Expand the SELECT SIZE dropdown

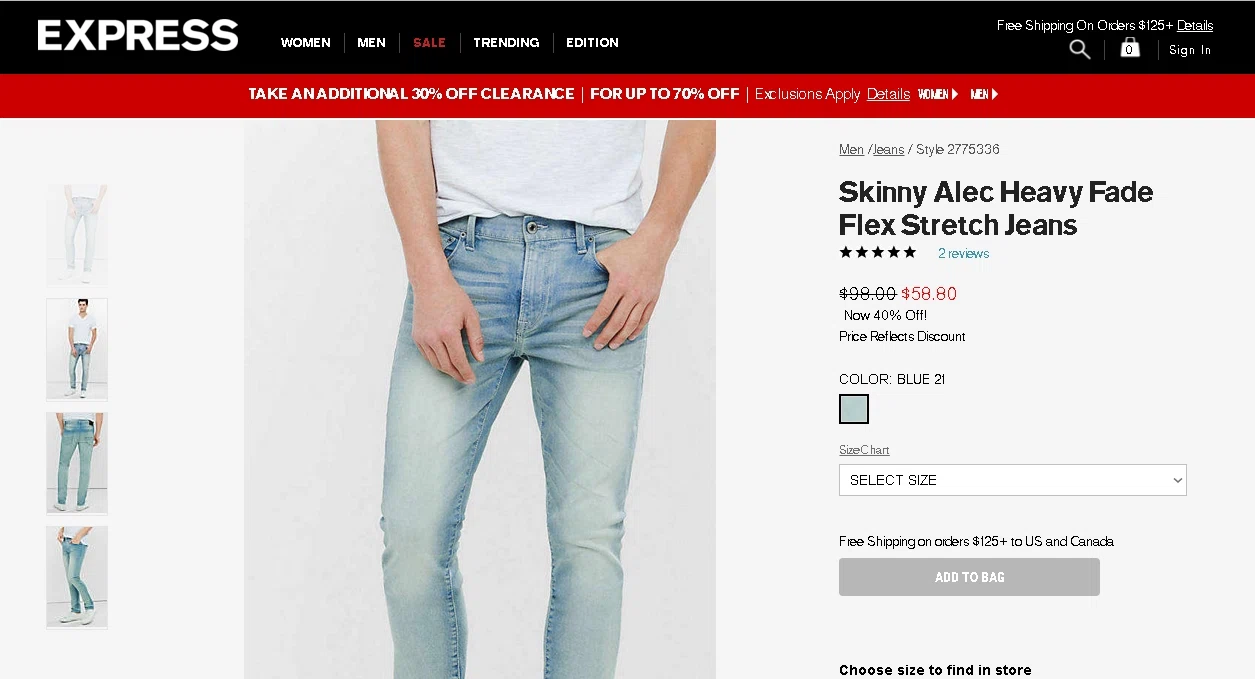1012,480
